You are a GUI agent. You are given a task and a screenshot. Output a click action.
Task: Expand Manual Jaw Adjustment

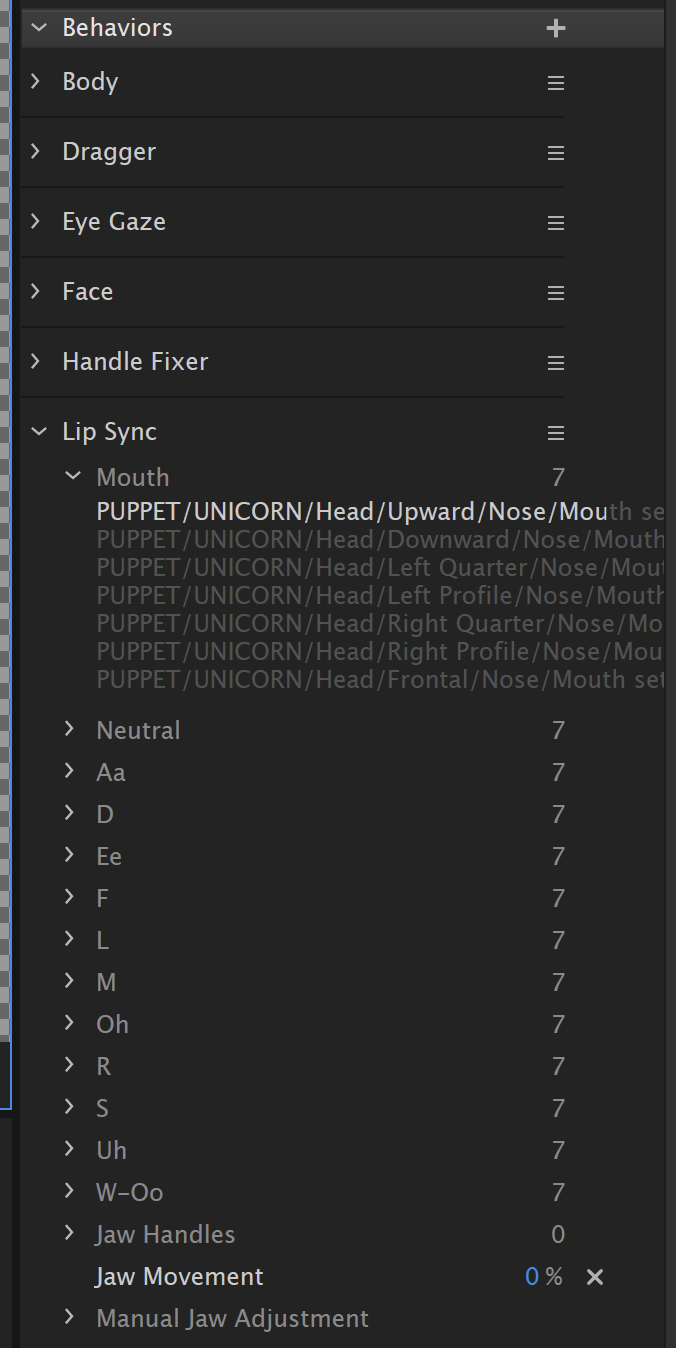click(70, 1317)
